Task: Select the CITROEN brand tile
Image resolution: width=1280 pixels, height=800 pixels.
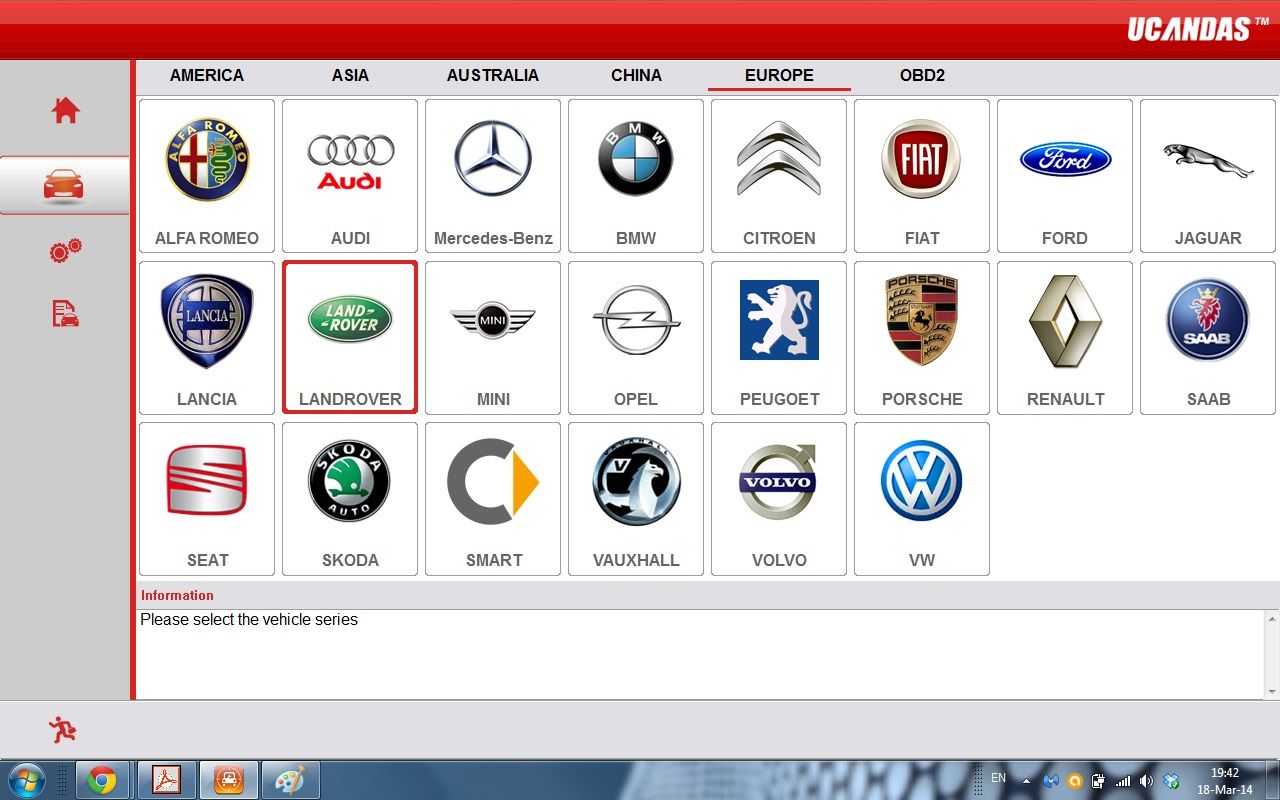Action: pyautogui.click(x=779, y=176)
